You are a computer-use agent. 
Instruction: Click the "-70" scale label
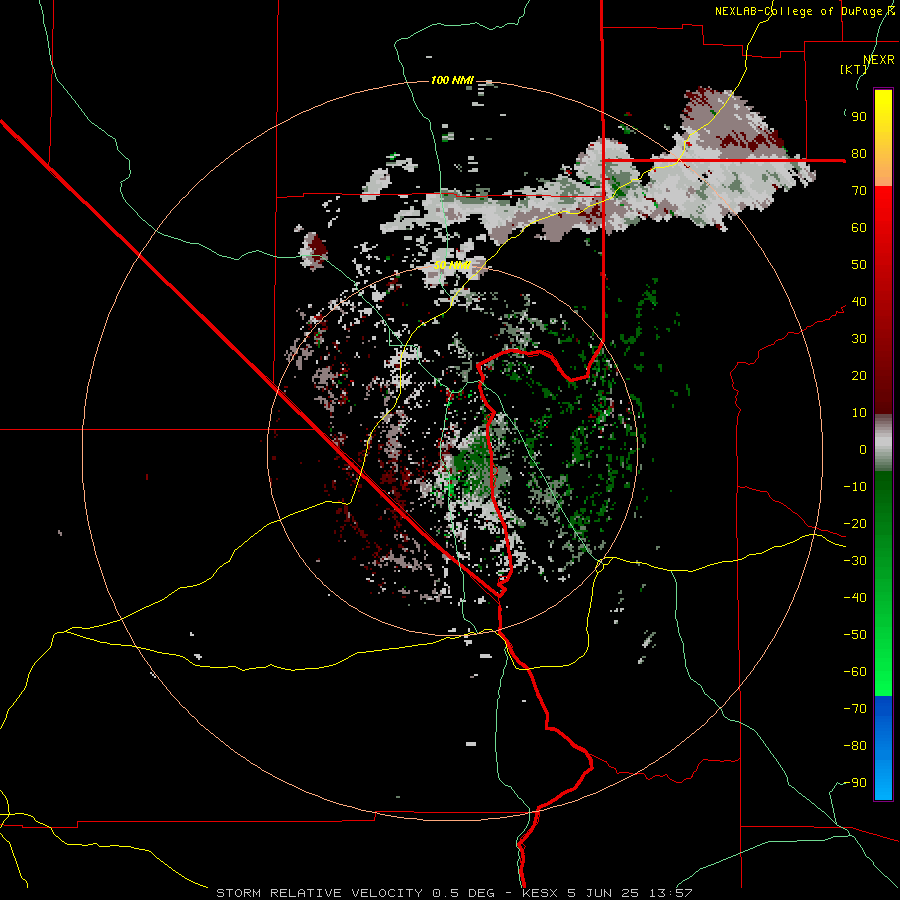(x=855, y=709)
